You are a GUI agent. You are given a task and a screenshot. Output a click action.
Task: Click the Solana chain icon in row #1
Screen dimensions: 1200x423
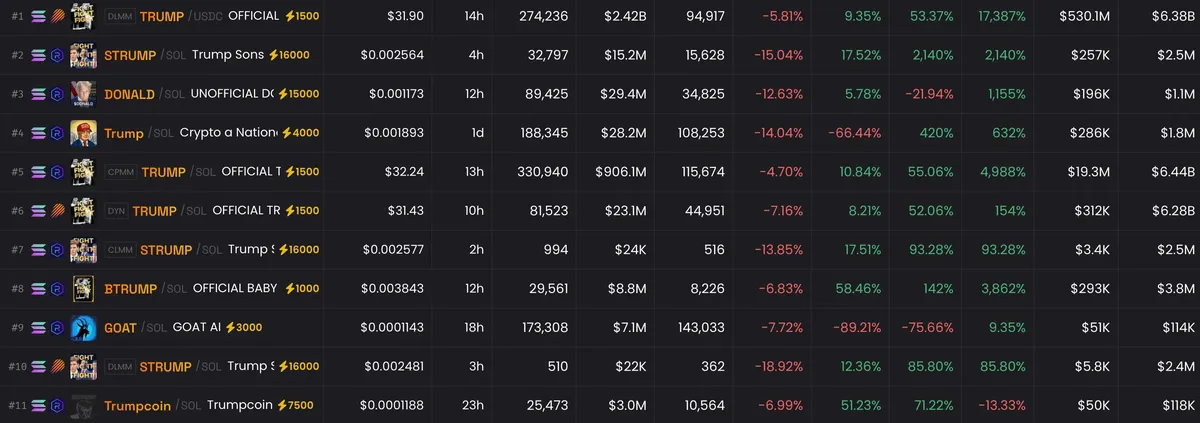tap(38, 16)
